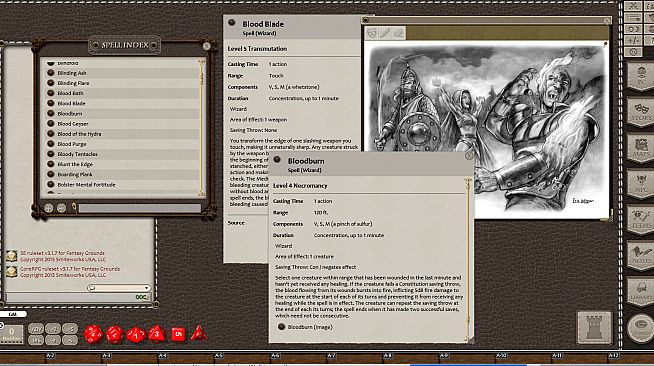Click the chat entry field
The width and height of the screenshot is (654, 366).
click(x=78, y=297)
